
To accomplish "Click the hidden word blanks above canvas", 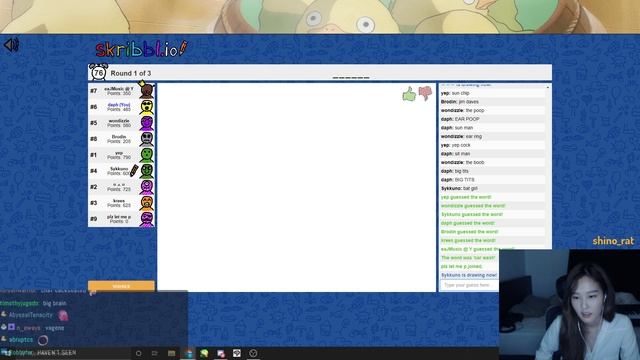I will point(351,78).
